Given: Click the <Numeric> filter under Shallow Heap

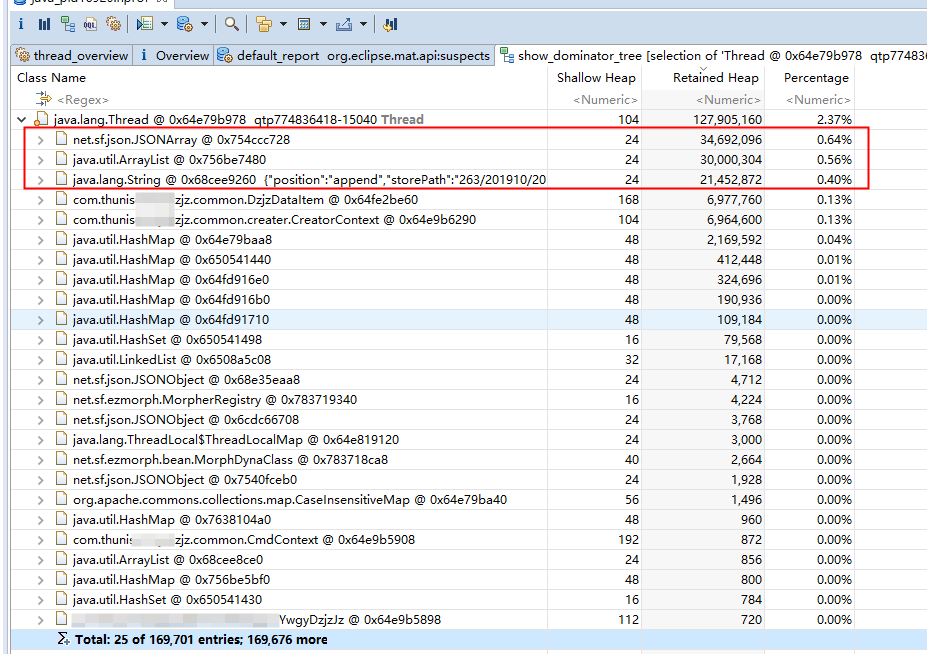Looking at the screenshot, I should pos(605,99).
